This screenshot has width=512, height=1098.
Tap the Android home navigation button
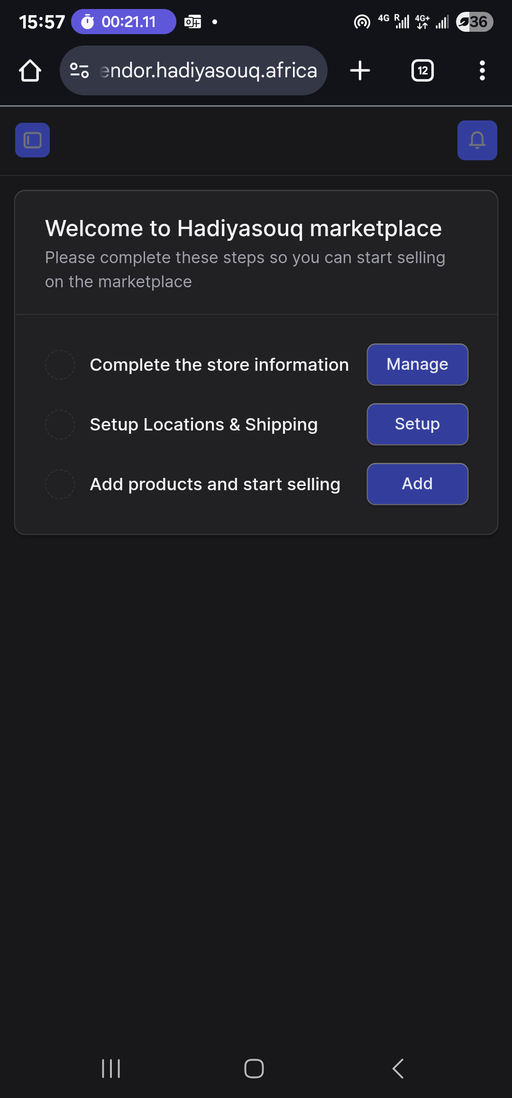pos(254,1068)
